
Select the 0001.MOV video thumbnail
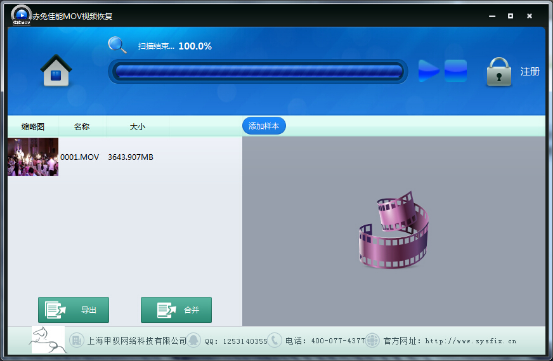tap(33, 157)
